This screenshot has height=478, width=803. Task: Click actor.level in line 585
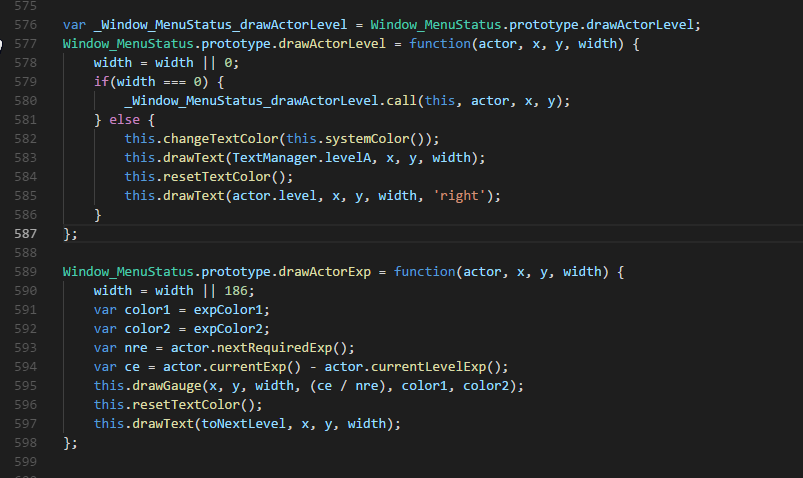274,196
